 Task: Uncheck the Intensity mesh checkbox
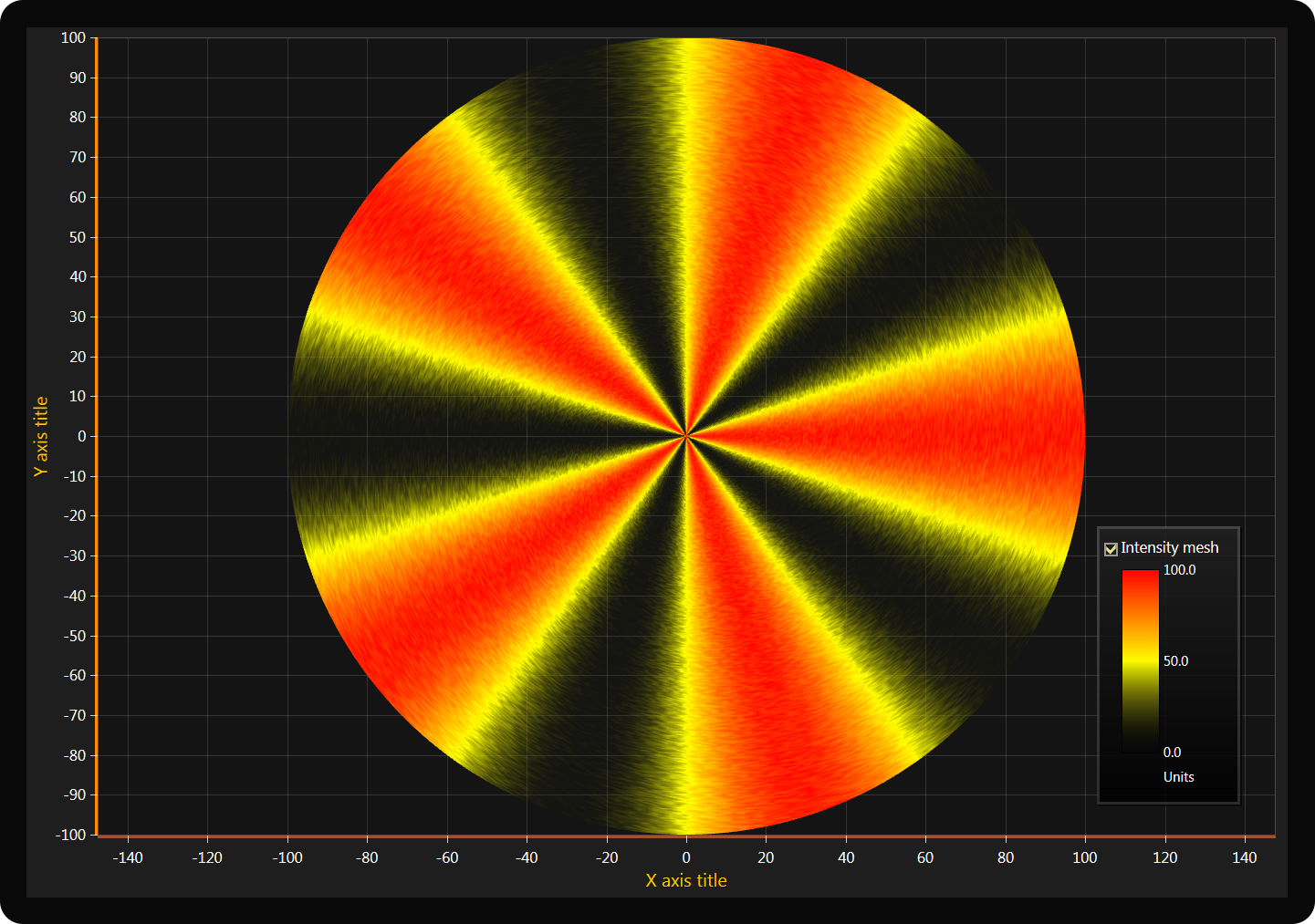click(x=1111, y=549)
